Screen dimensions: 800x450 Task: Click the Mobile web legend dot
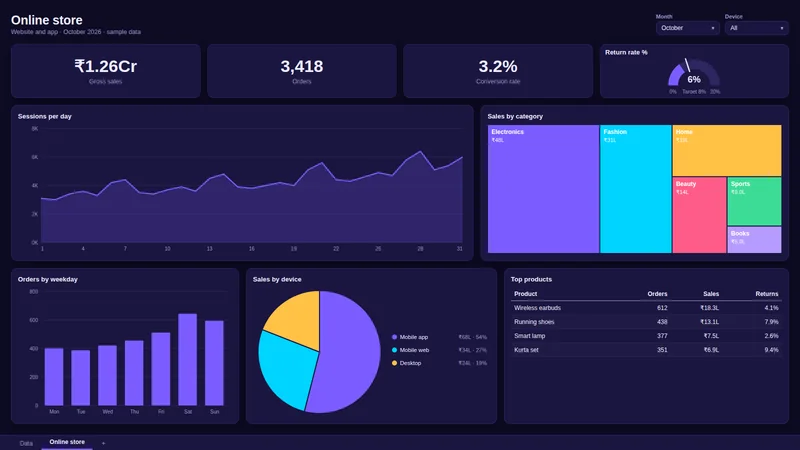pos(394,350)
